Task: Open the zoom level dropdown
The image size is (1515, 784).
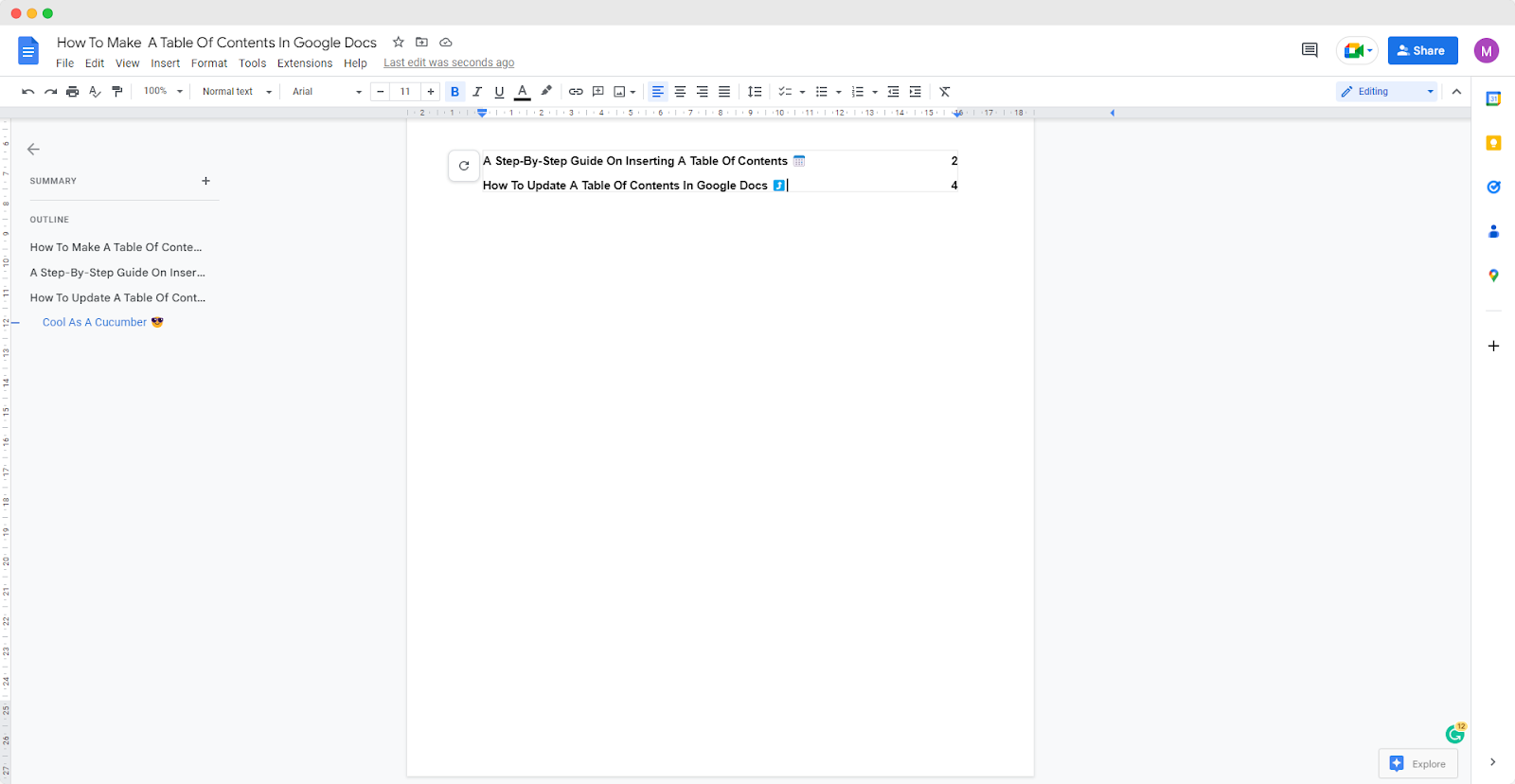Action: click(x=163, y=92)
